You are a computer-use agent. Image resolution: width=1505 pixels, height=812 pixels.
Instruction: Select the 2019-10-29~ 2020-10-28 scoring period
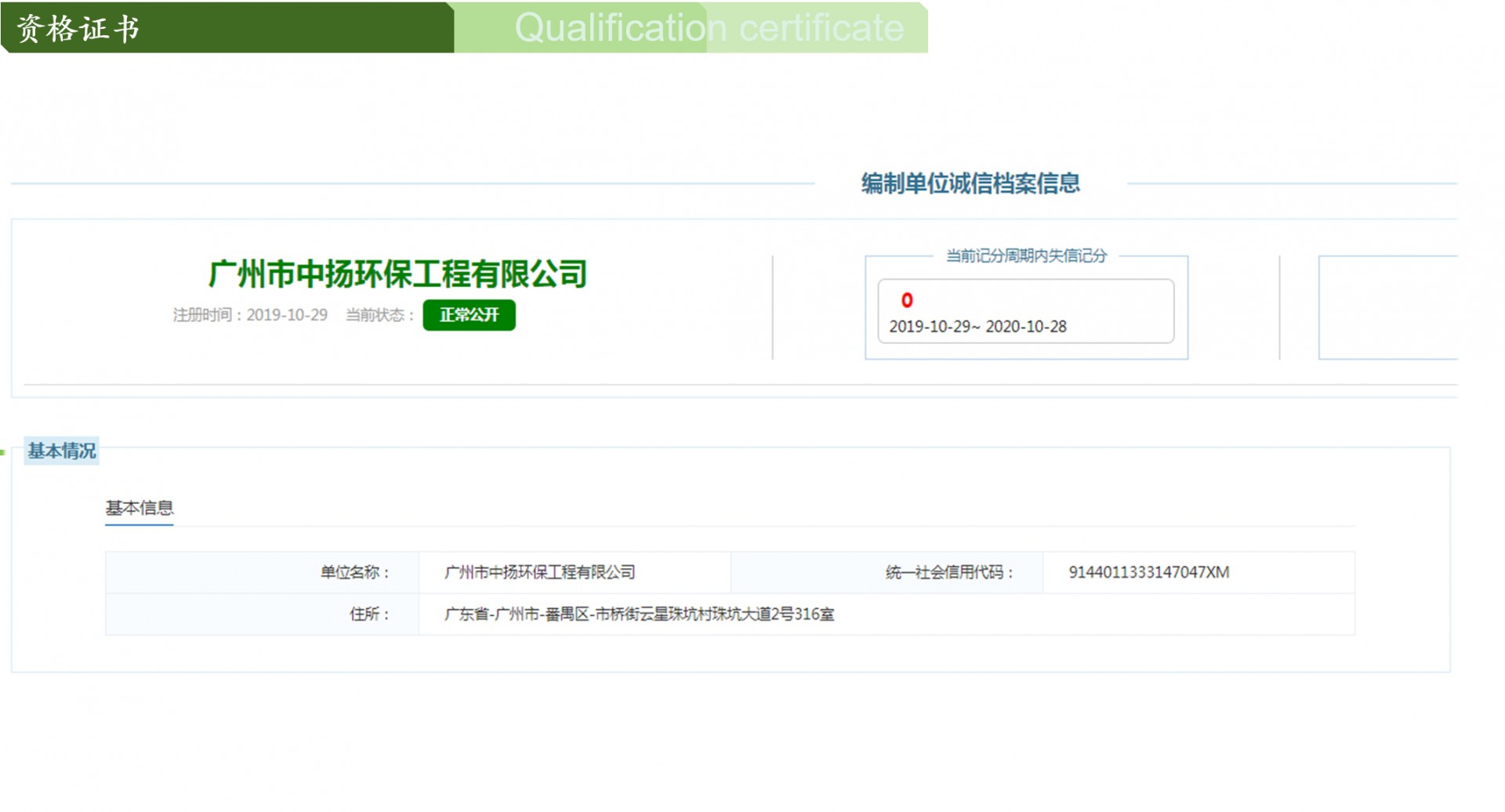tap(977, 327)
